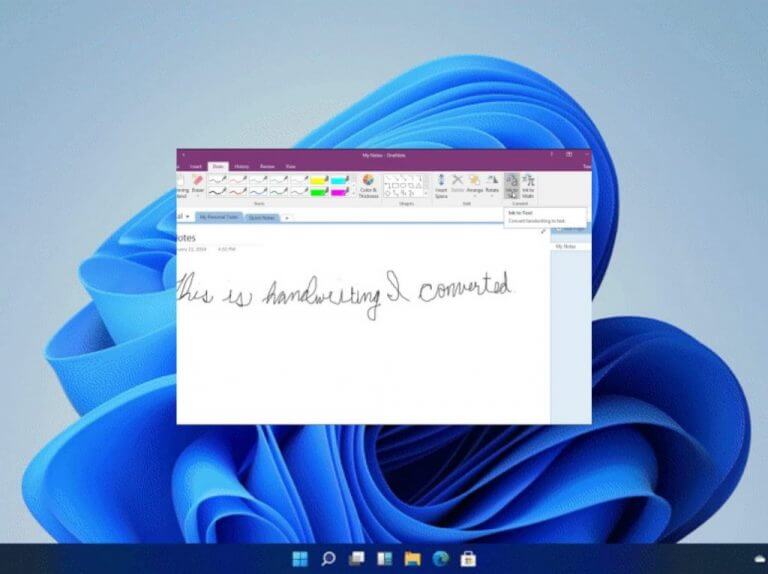The height and width of the screenshot is (574, 768).
Task: Select the green highlighter
Action: (319, 192)
